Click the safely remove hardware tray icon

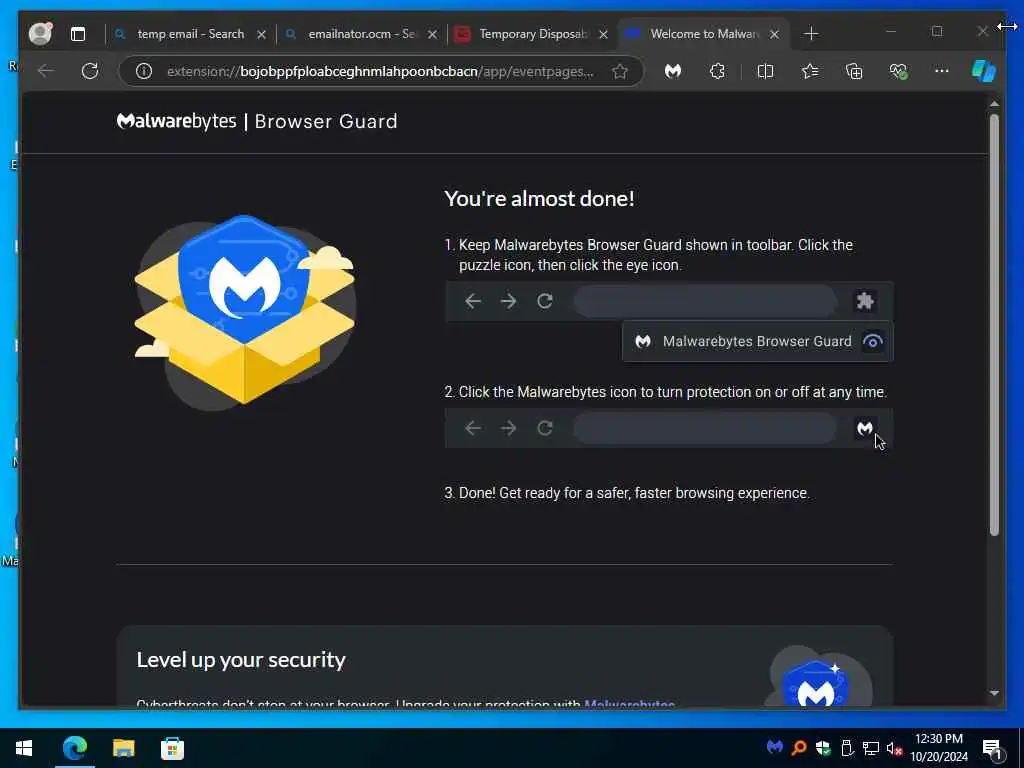[847, 747]
